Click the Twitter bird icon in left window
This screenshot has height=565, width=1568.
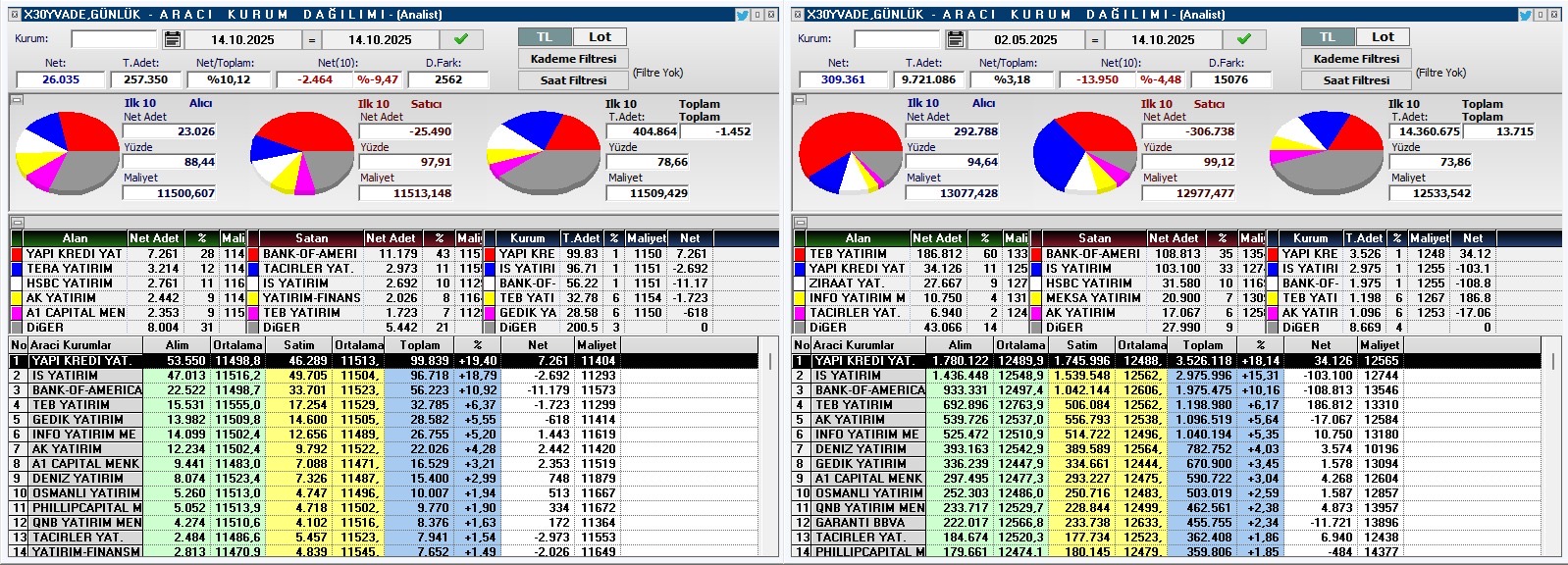(x=743, y=15)
